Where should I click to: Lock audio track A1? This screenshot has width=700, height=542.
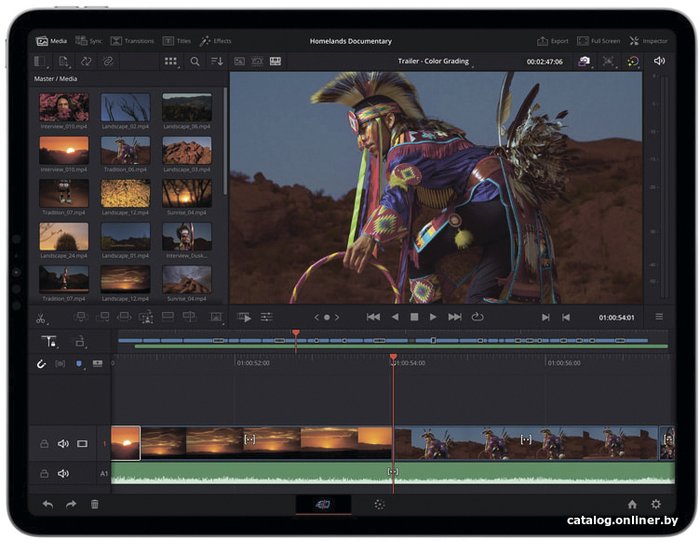(44, 474)
